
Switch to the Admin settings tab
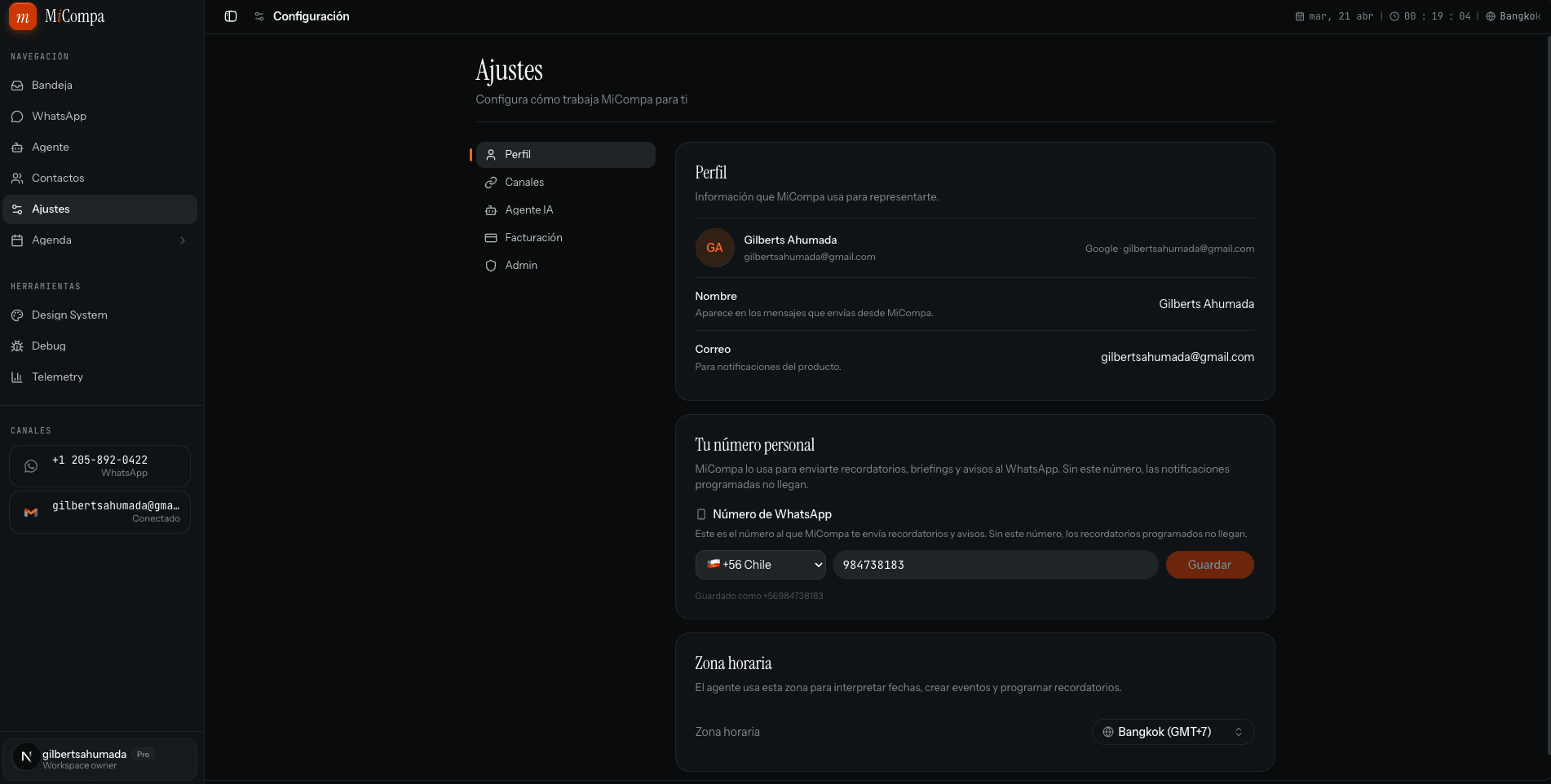pos(565,266)
